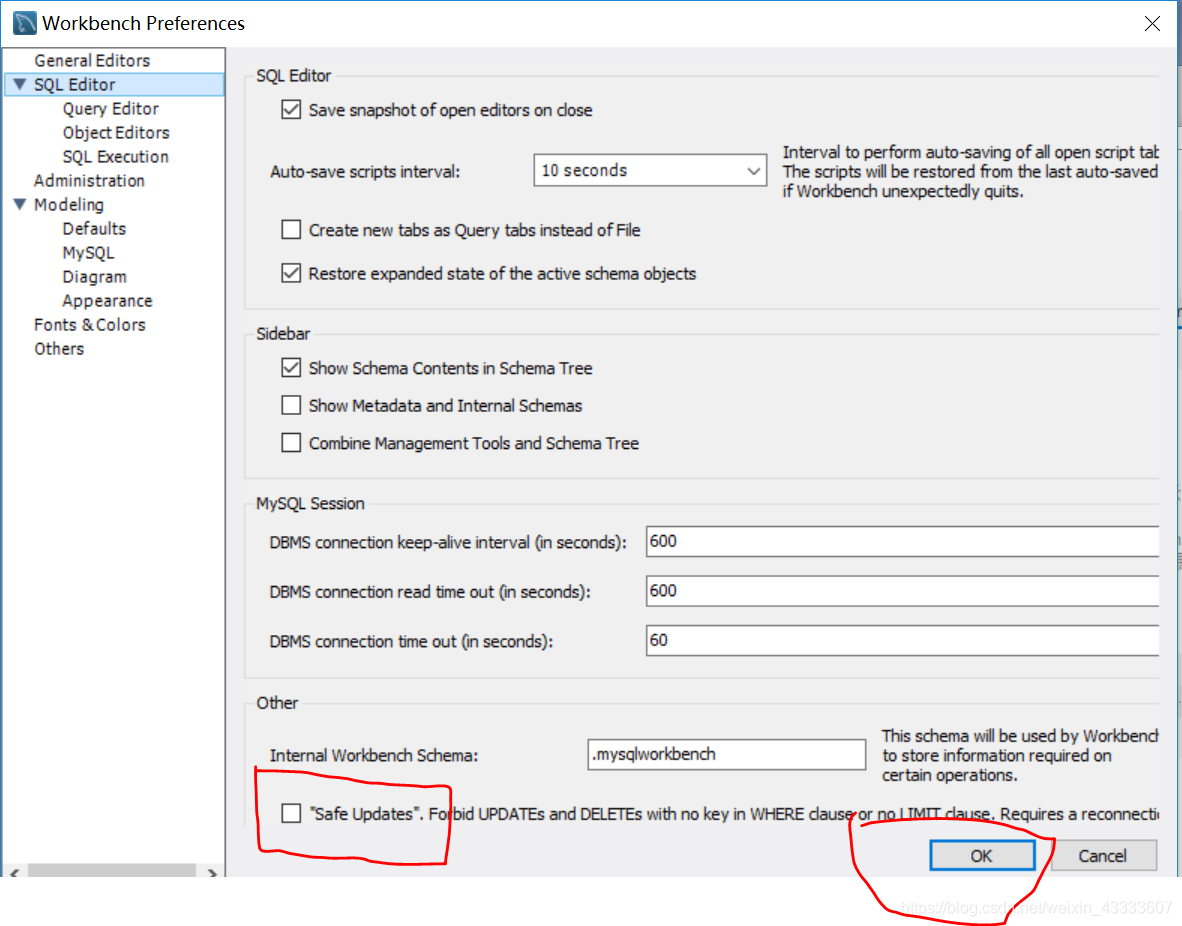Click the OK button

pos(981,856)
